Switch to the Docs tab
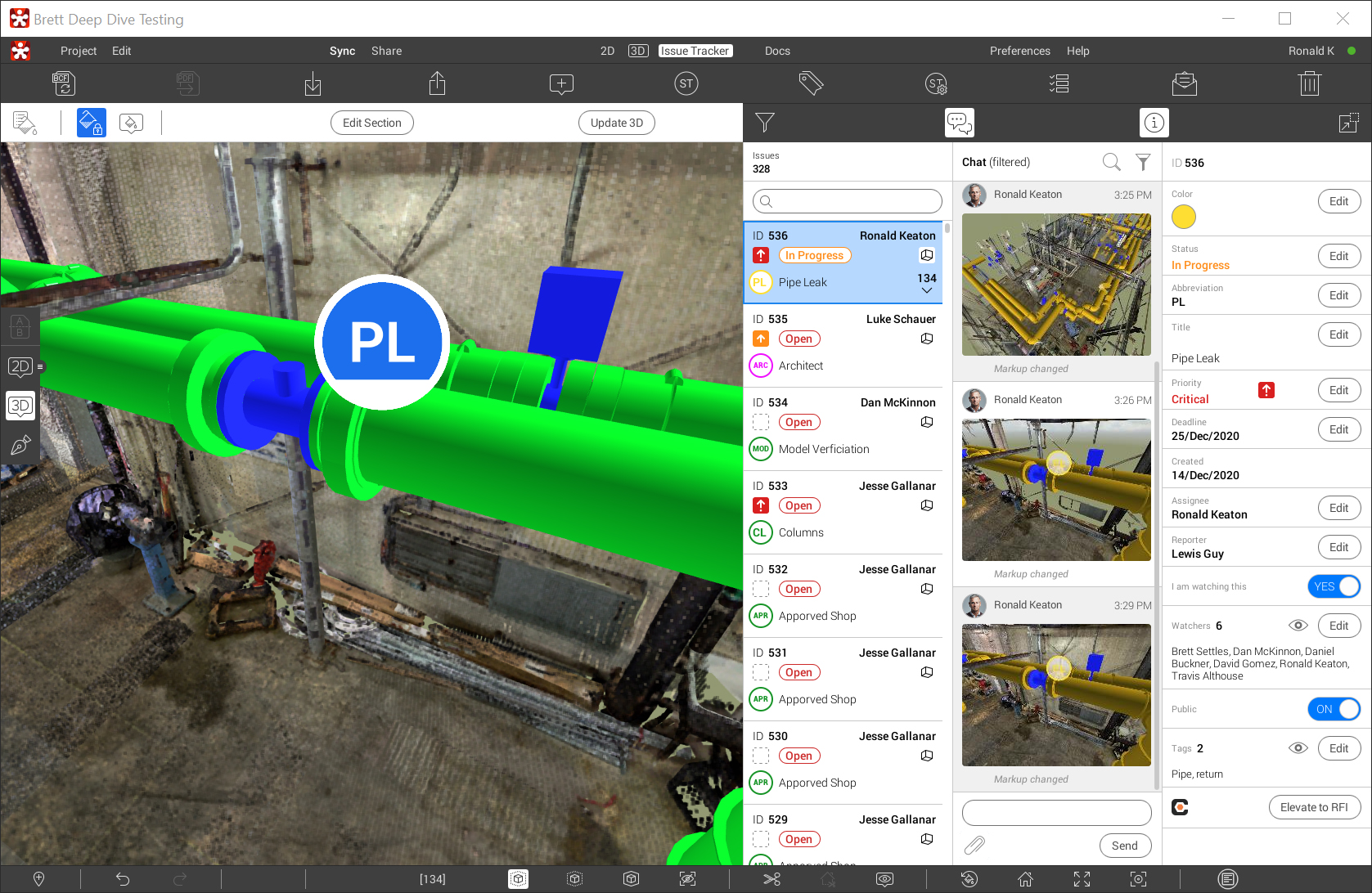The width and height of the screenshot is (1372, 893). 777,51
